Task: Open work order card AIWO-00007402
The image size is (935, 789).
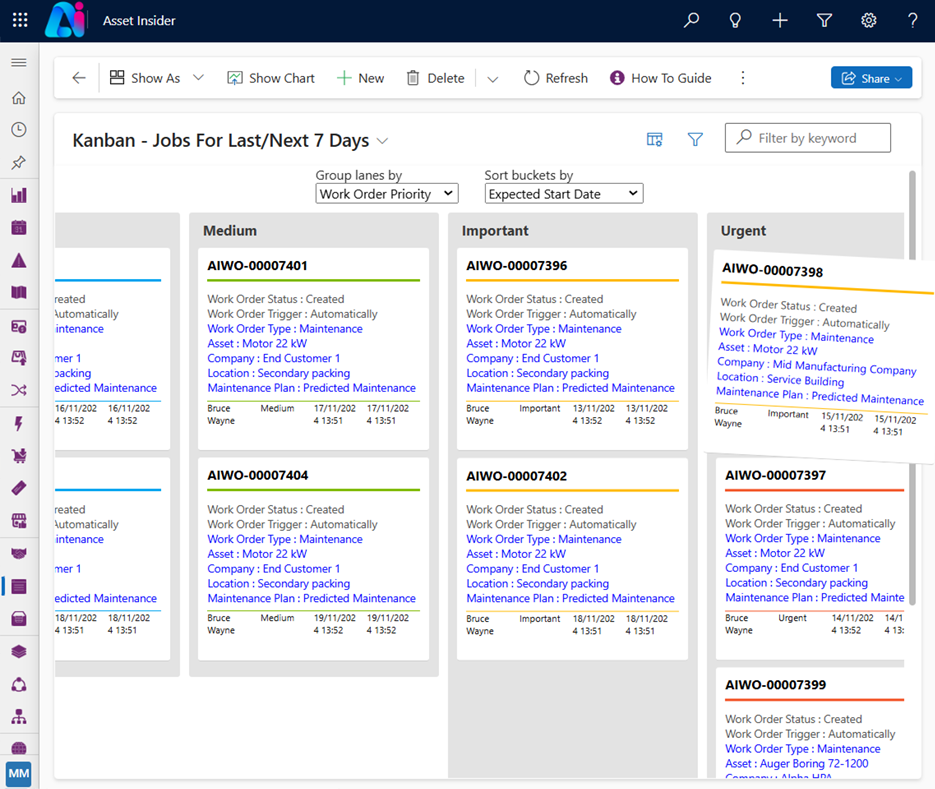Action: click(572, 559)
